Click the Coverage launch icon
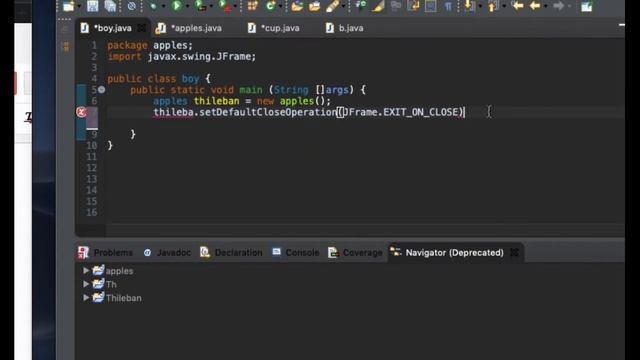The height and width of the screenshot is (360, 640). click(200, 5)
